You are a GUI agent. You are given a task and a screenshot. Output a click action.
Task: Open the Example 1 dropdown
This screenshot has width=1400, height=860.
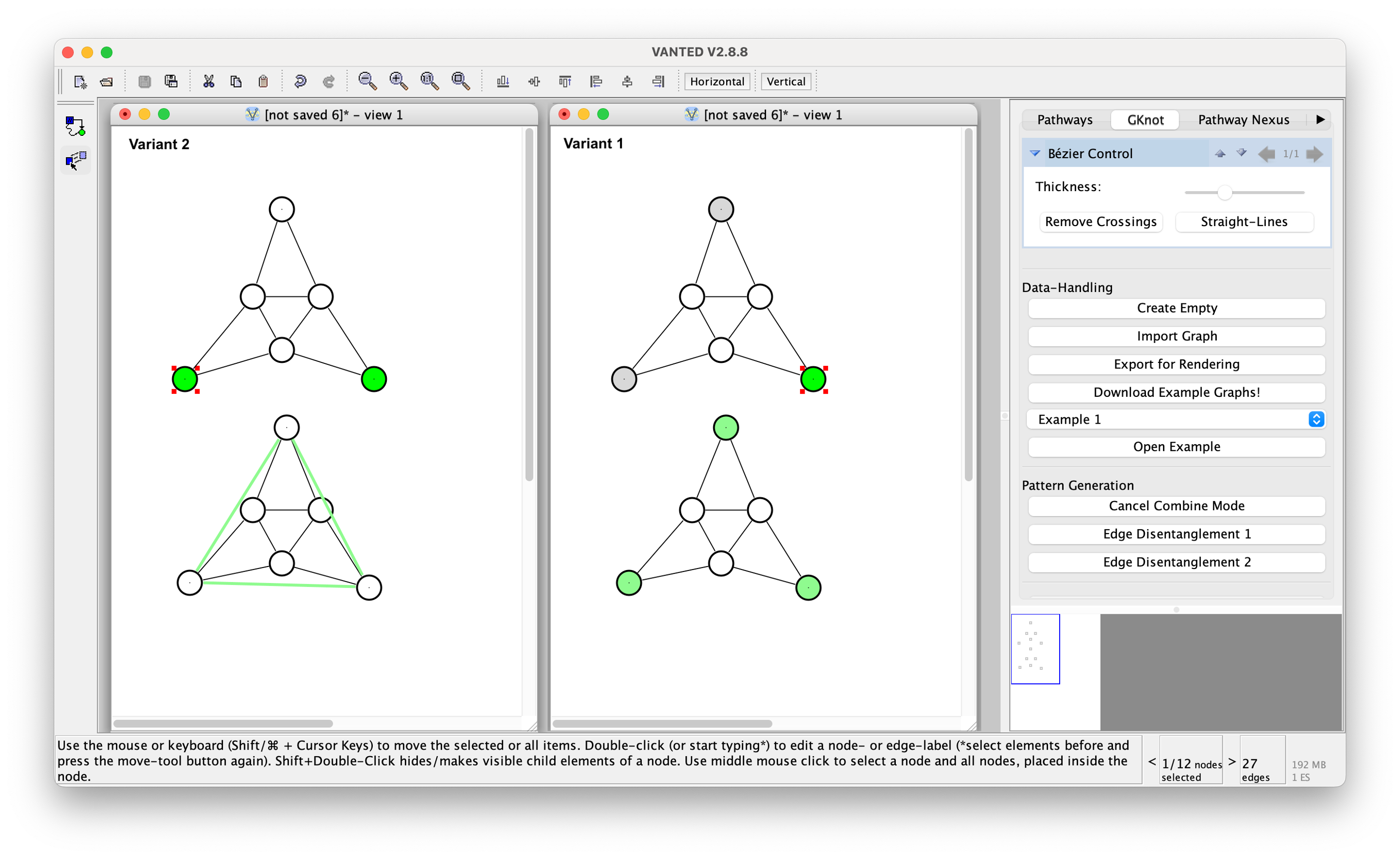coord(1176,419)
